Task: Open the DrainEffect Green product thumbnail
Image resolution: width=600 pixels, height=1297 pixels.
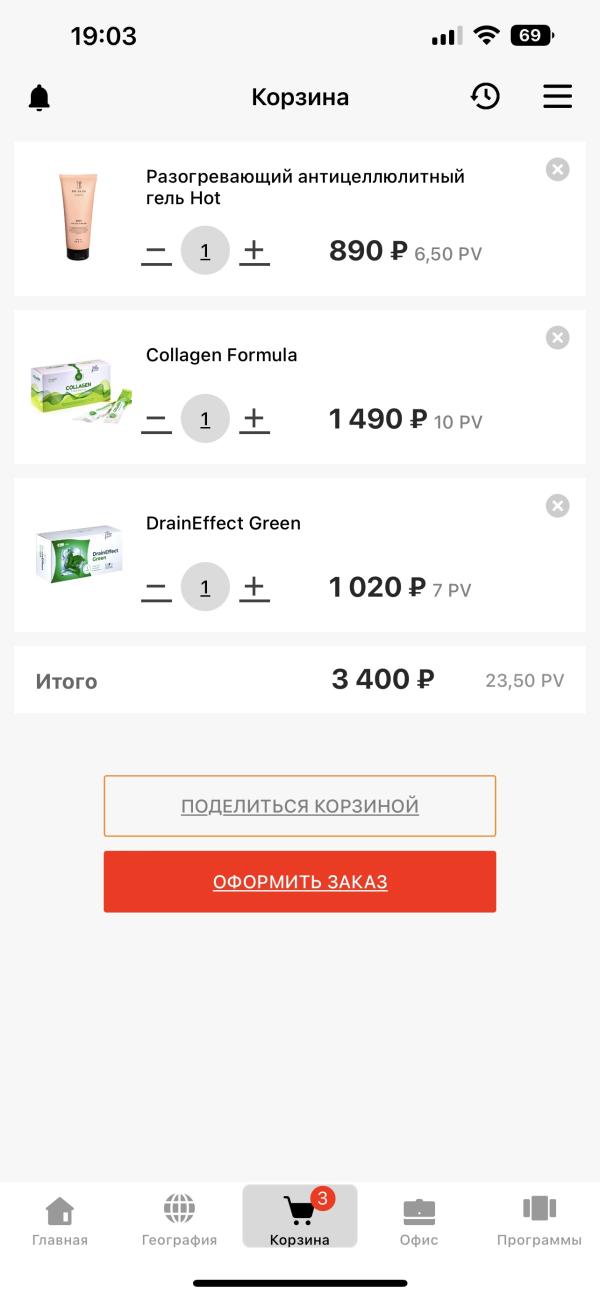Action: tap(78, 553)
